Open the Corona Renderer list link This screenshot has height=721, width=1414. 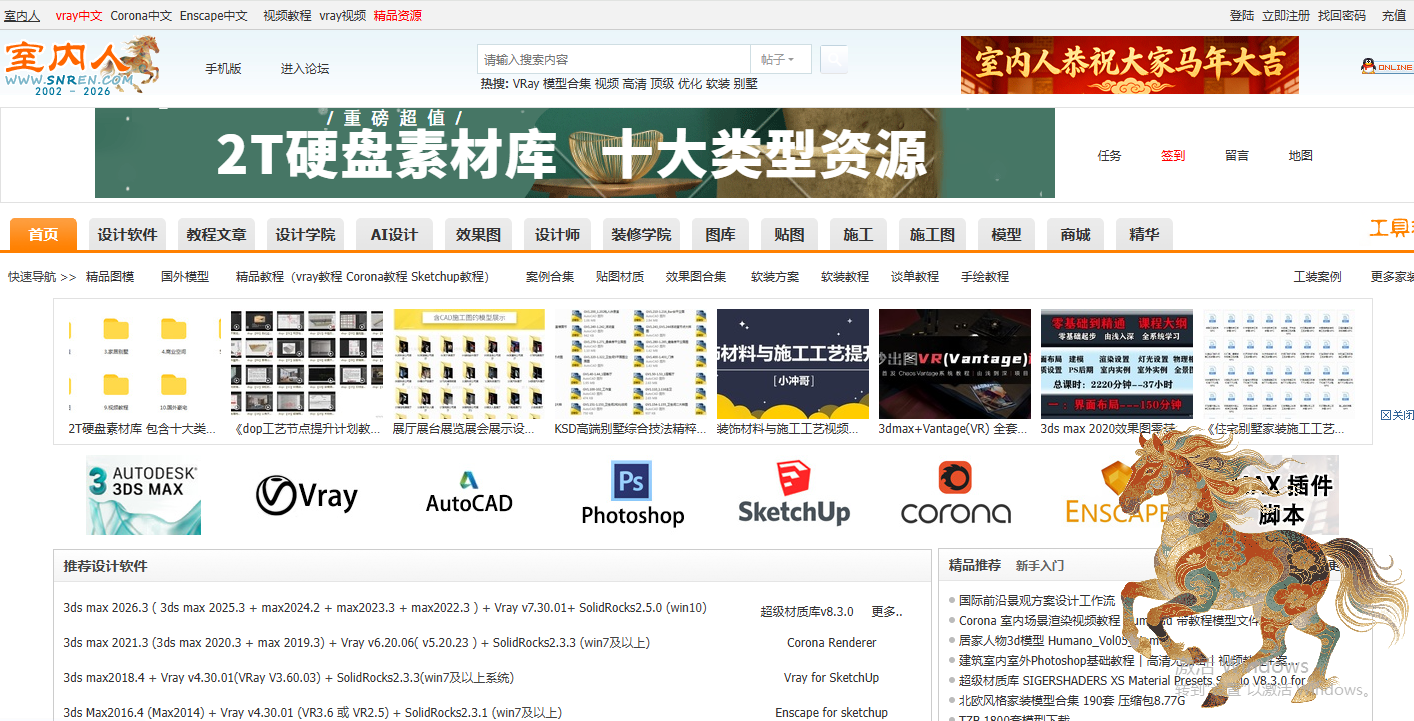tap(832, 643)
